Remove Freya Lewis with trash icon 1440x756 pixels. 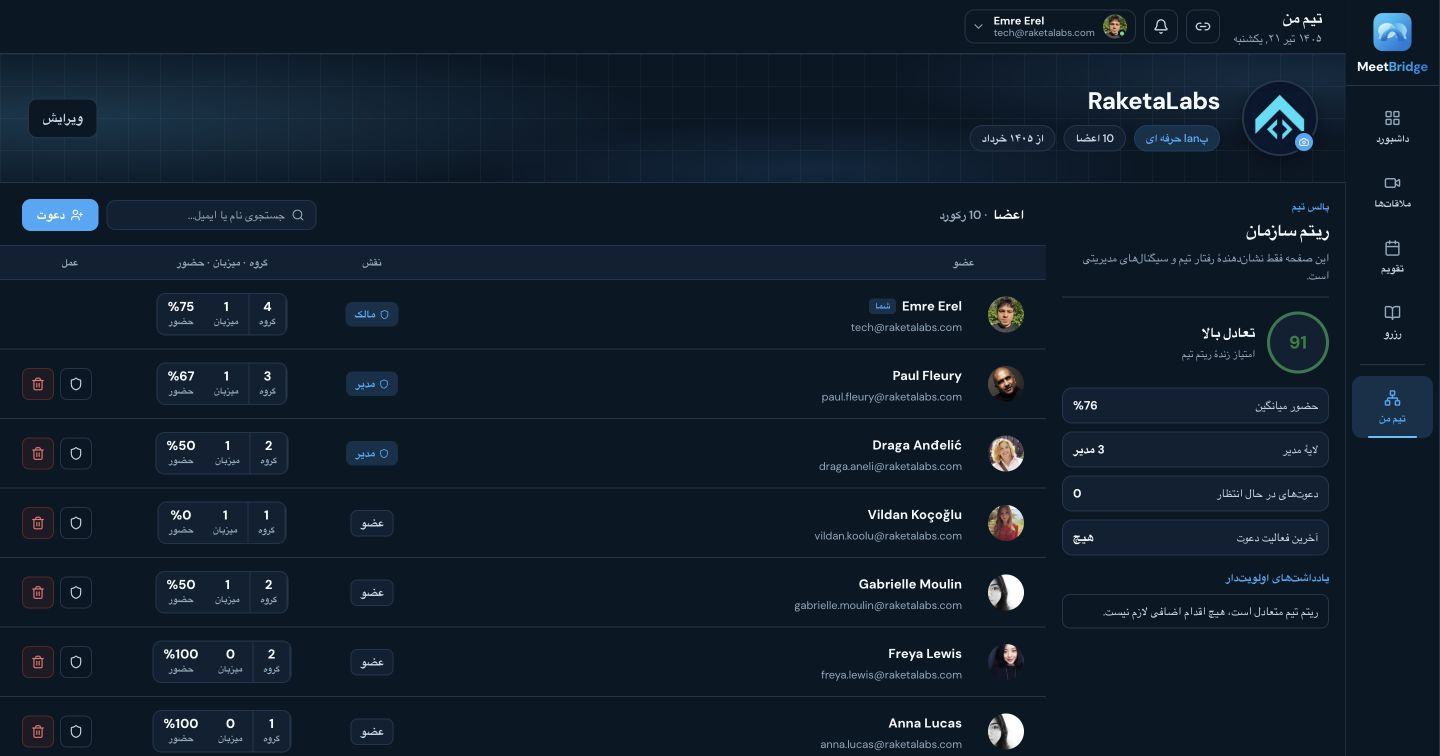(x=38, y=662)
